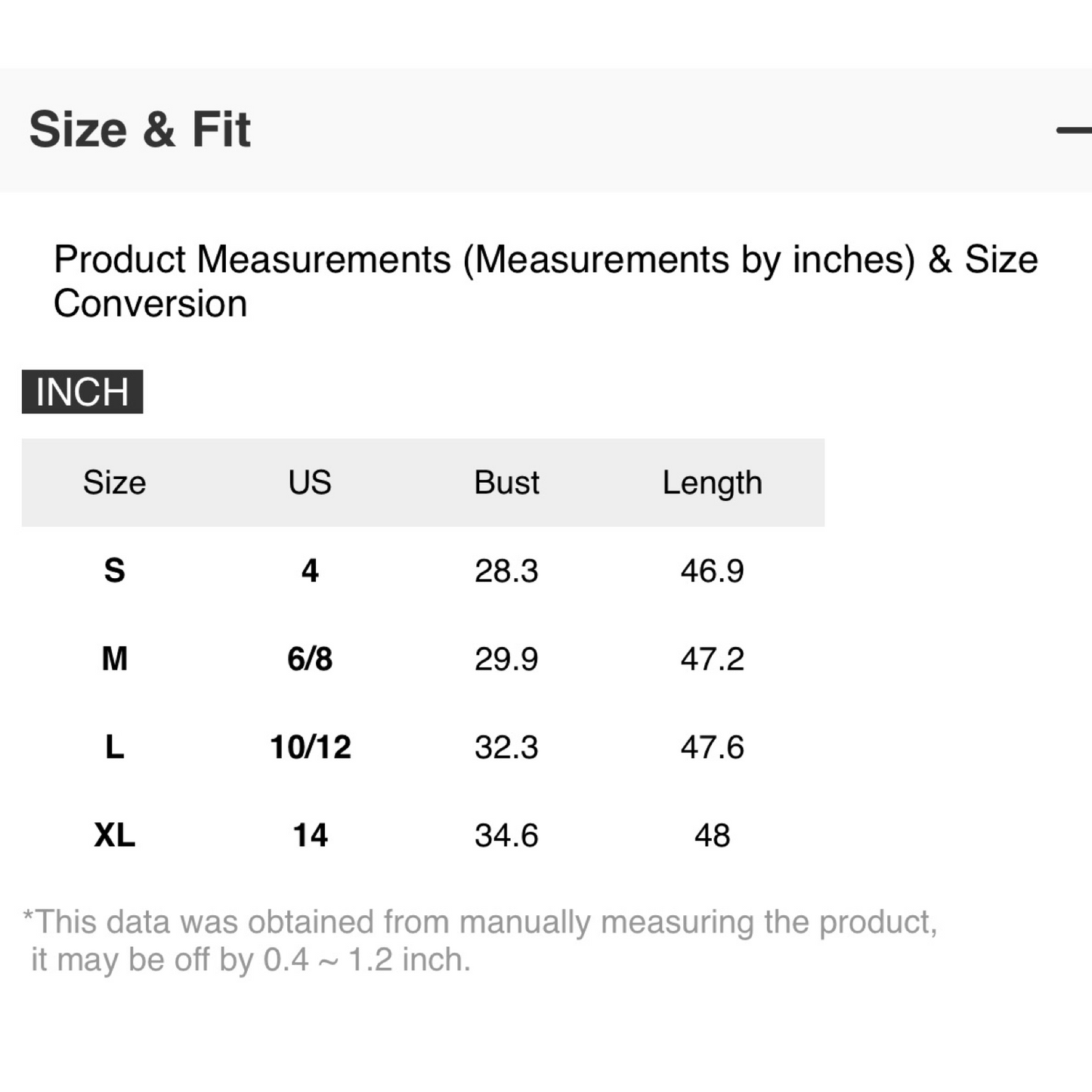The height and width of the screenshot is (1092, 1092).
Task: Select the S size row label
Action: (x=114, y=571)
